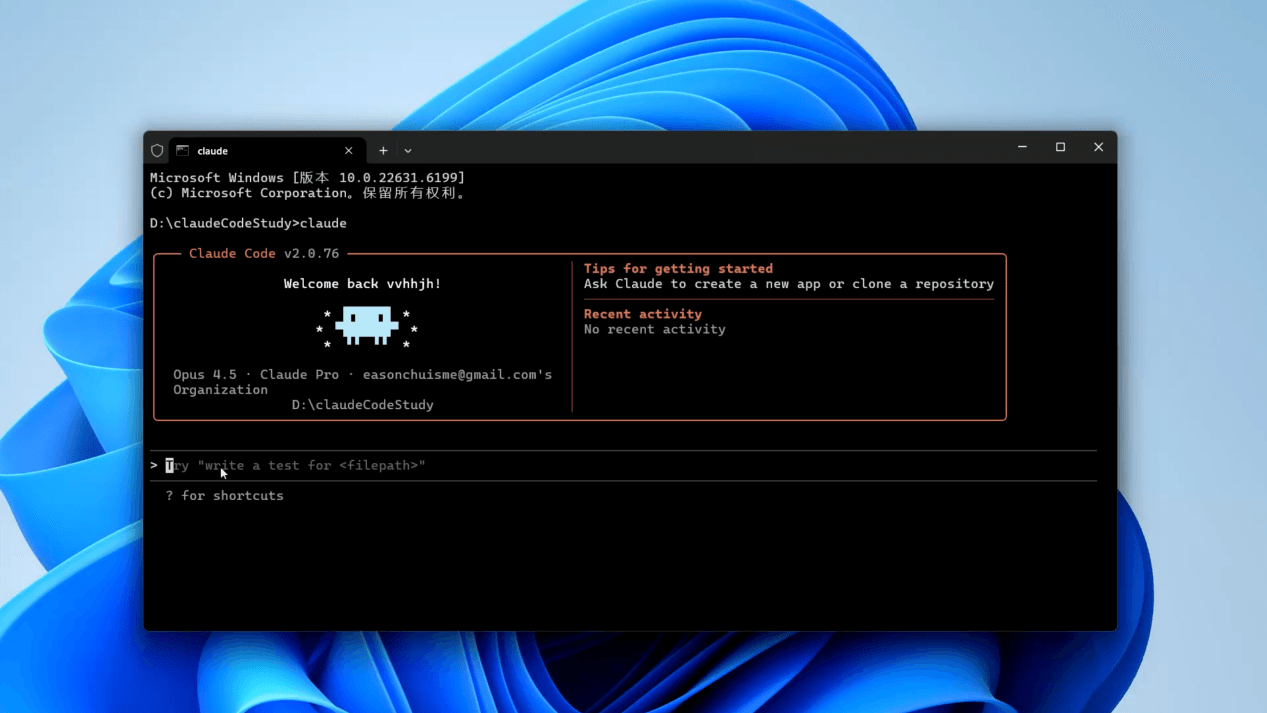Click the "Recent activity" heading
The width and height of the screenshot is (1267, 713).
click(642, 314)
